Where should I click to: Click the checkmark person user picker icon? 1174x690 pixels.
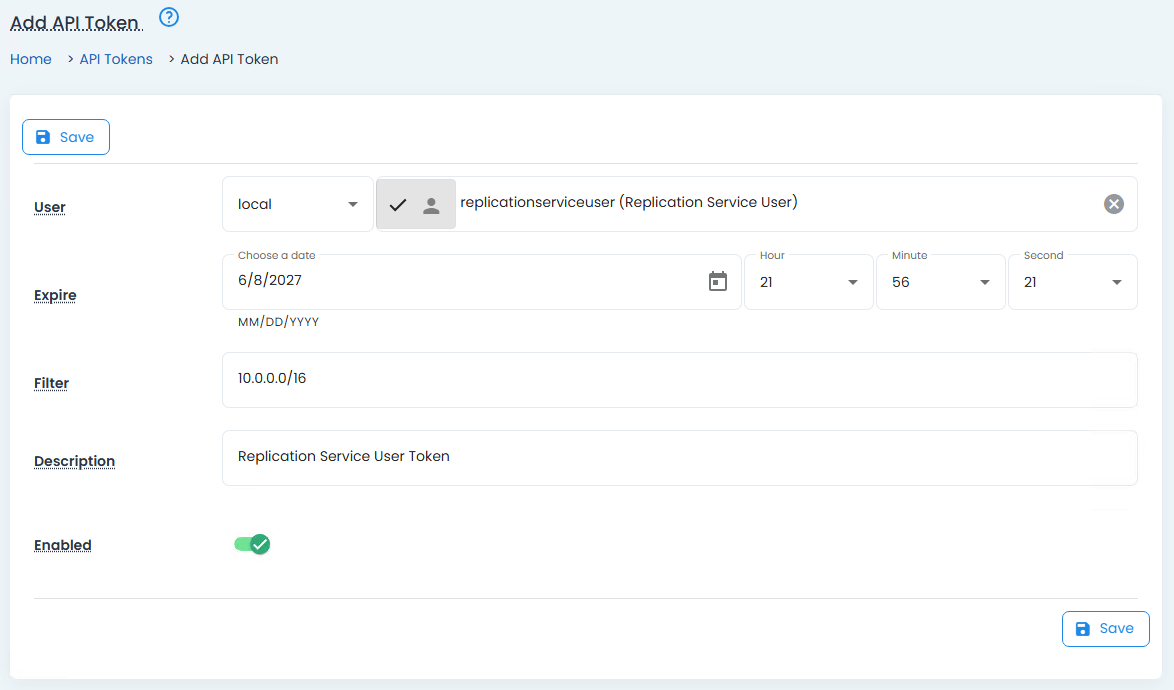416,204
